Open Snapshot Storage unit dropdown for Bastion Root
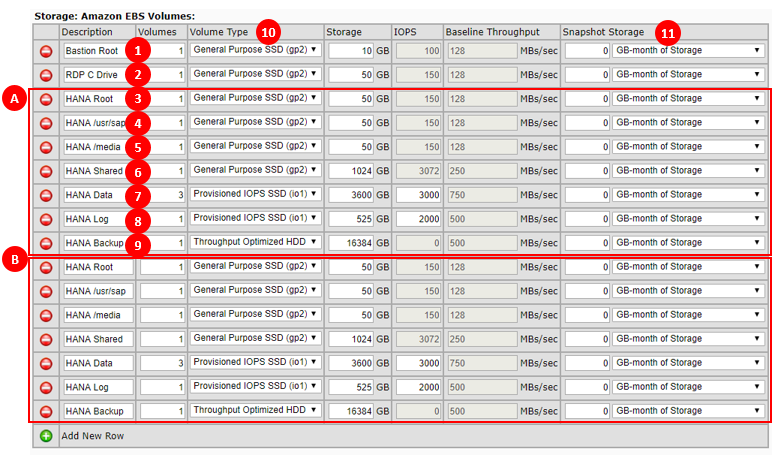 686,50
